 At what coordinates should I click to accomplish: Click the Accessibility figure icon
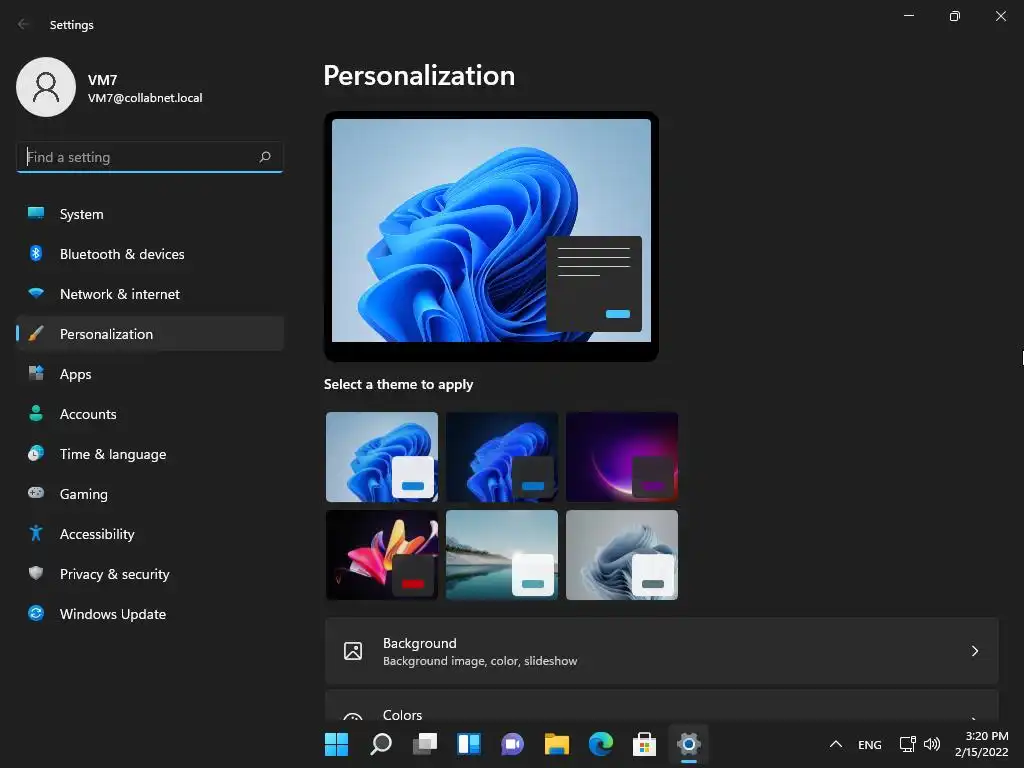tap(36, 534)
